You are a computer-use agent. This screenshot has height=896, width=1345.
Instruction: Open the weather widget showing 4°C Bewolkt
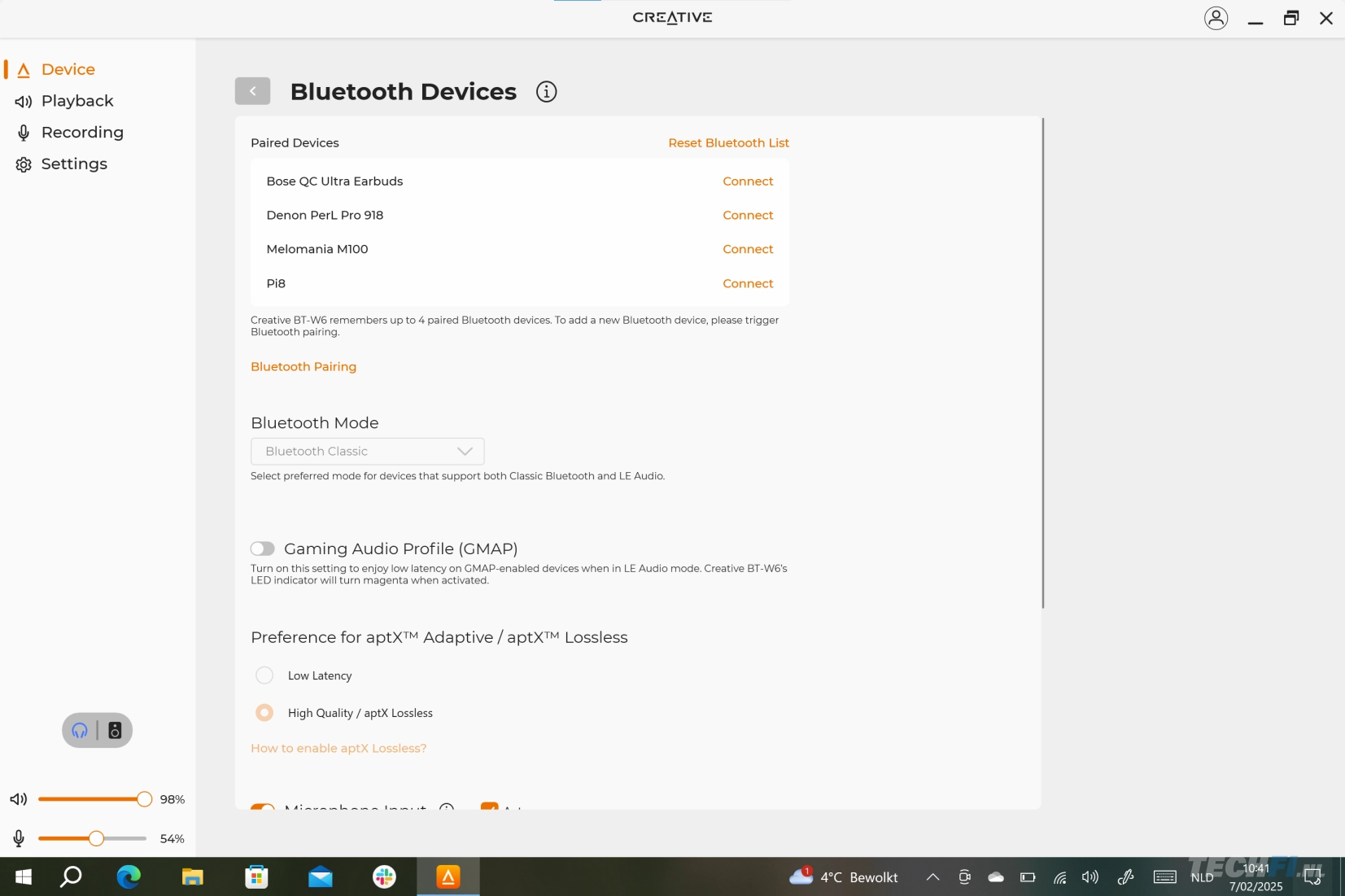click(843, 876)
